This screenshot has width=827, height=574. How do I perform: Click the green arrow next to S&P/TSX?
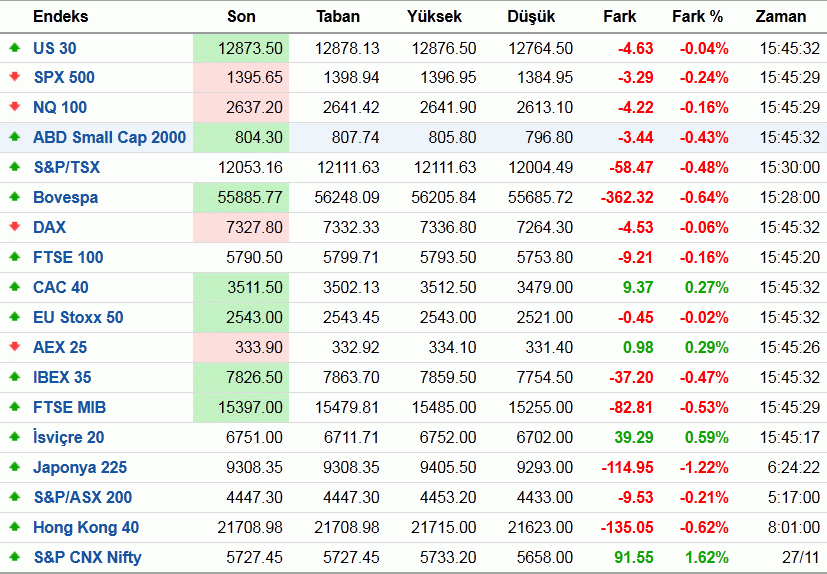pyautogui.click(x=15, y=167)
